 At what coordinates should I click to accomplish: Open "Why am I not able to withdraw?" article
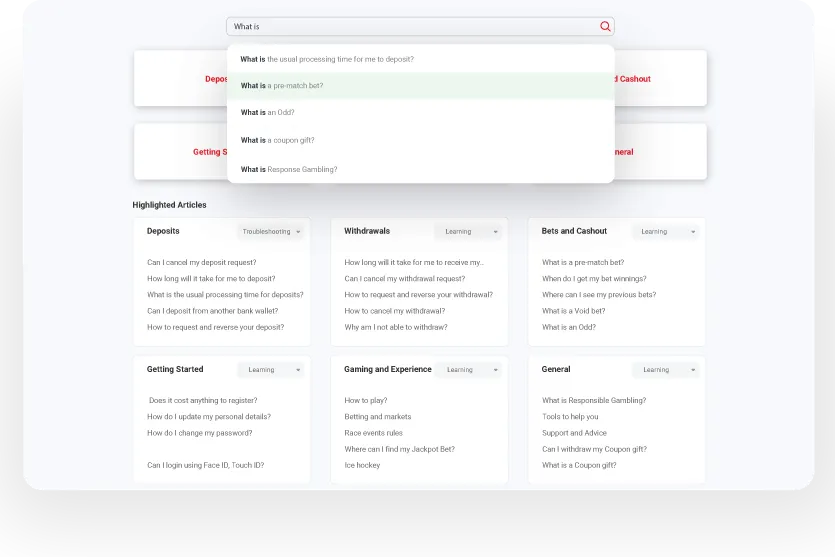pos(396,327)
